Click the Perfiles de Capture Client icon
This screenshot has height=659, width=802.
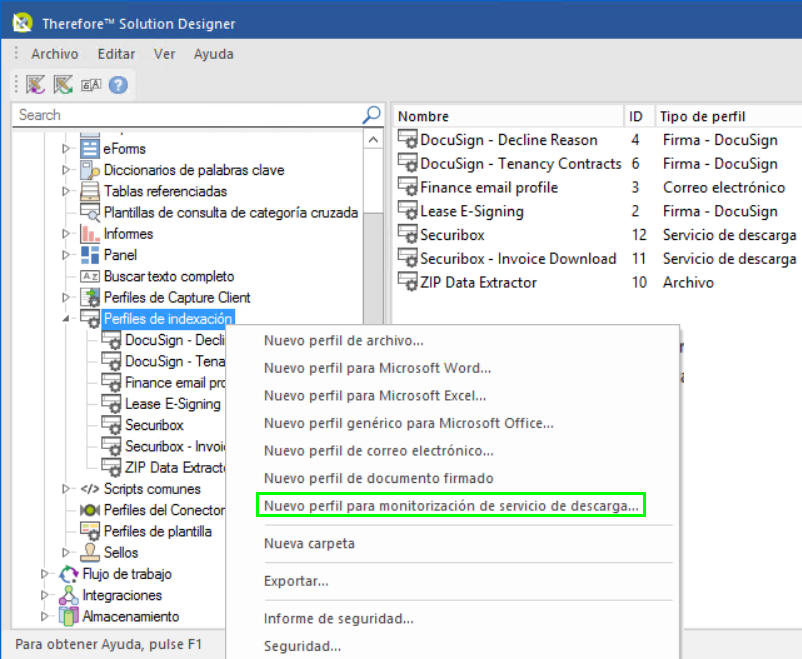pos(90,297)
